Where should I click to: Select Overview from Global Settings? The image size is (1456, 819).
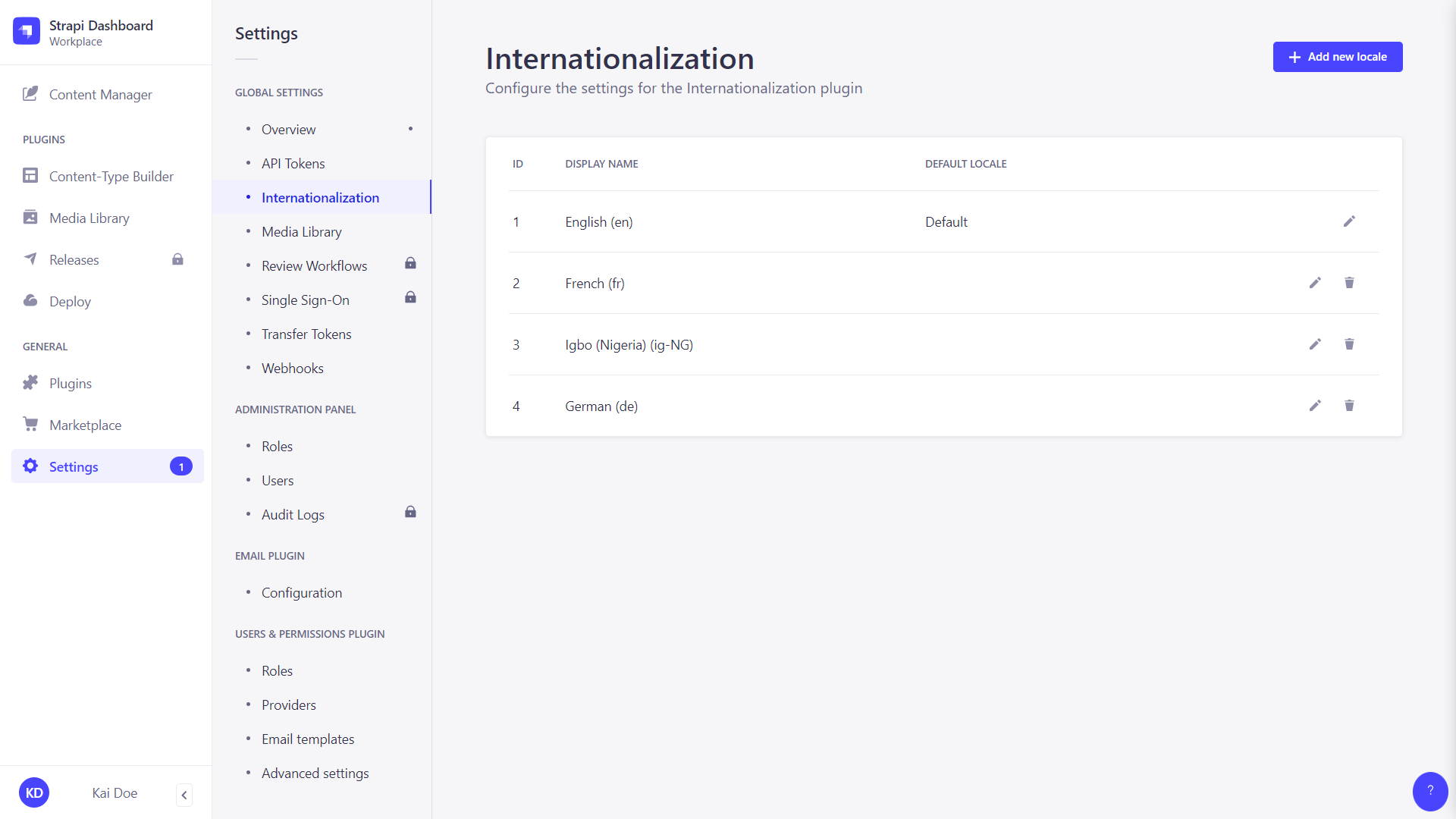(x=288, y=128)
